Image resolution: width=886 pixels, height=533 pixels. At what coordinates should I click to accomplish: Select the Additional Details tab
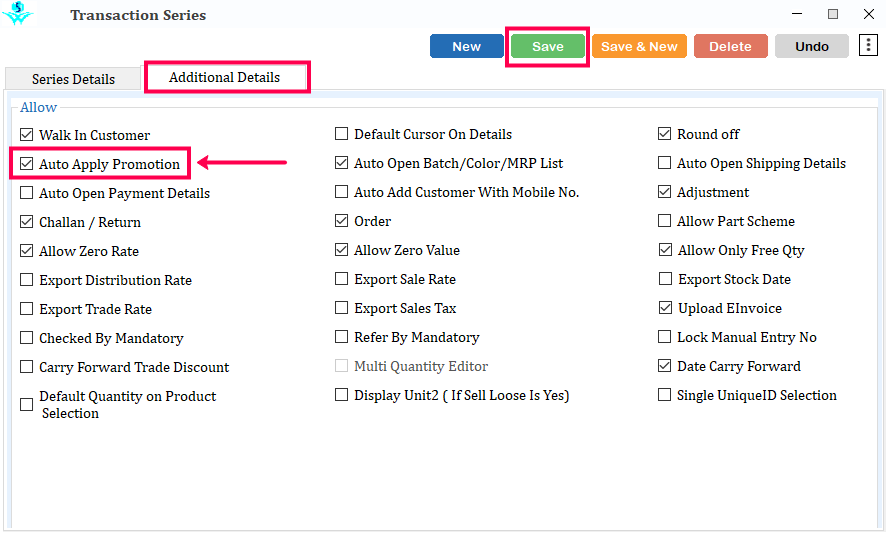(x=224, y=77)
